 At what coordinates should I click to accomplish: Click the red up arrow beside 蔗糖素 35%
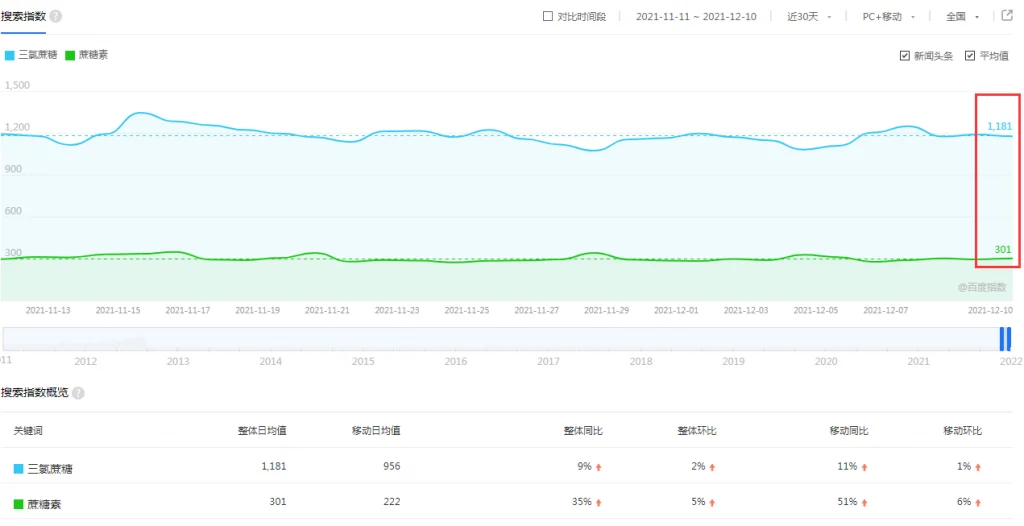pos(599,502)
